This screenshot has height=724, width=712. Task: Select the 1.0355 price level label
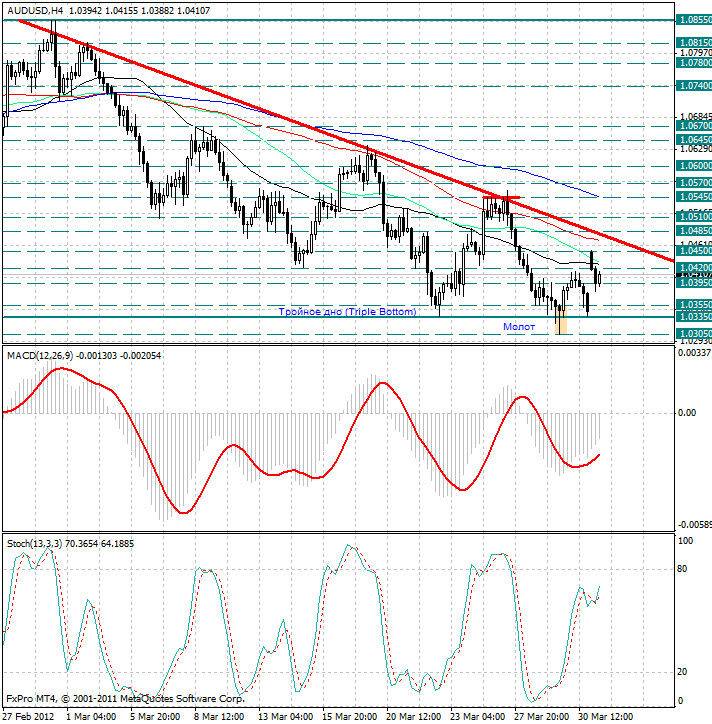pos(694,305)
